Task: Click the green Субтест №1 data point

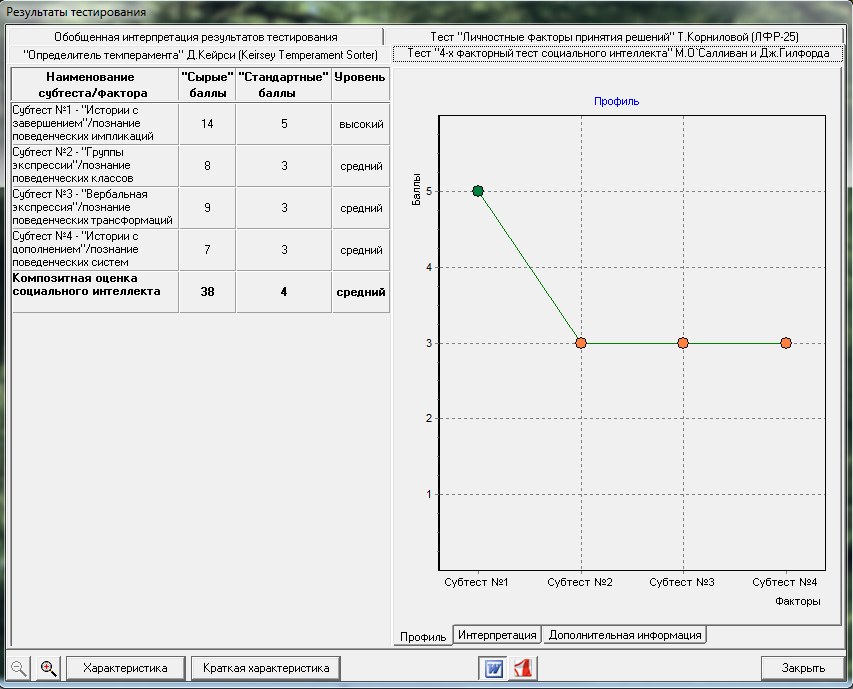Action: (478, 191)
